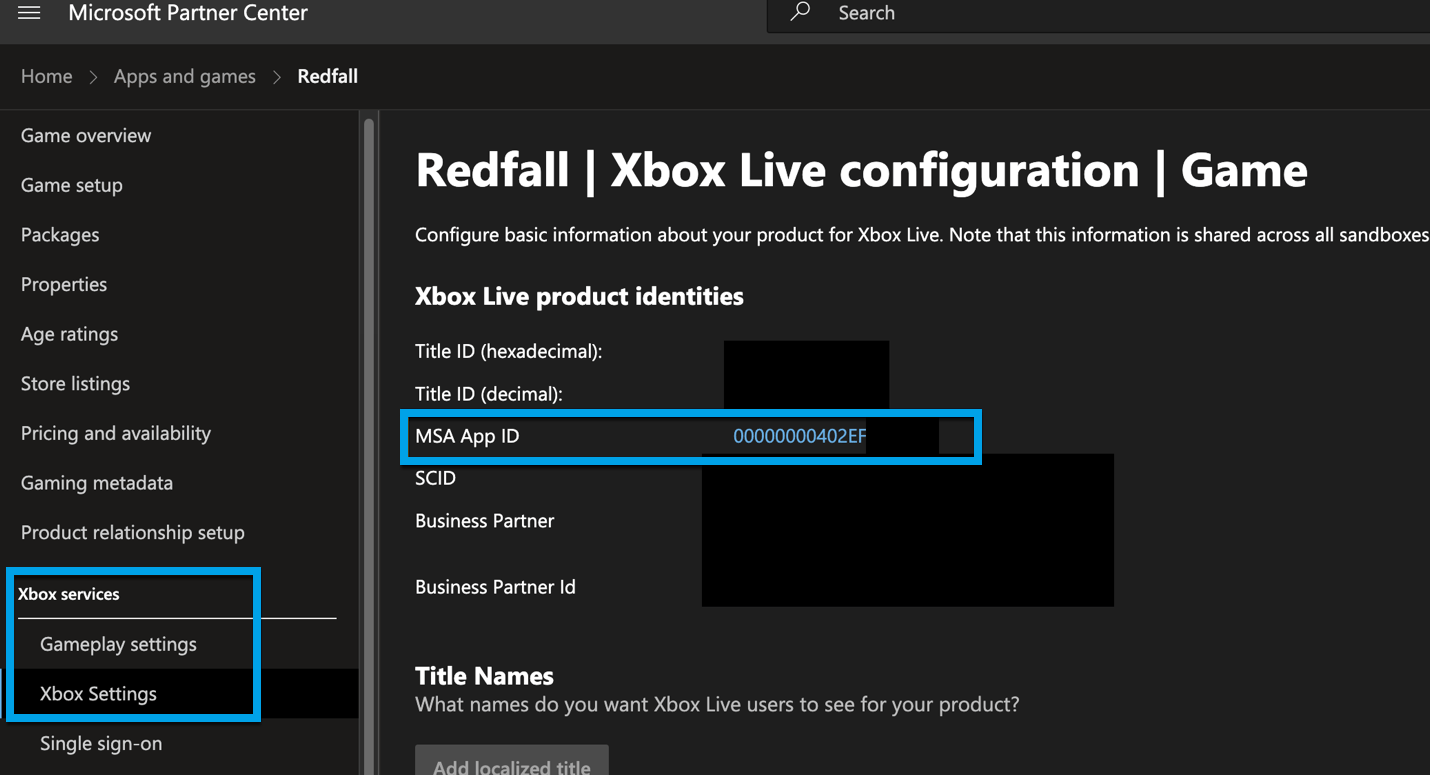Click the Title ID (hexadecimal) label
Viewport: 1430px width, 775px height.
point(509,352)
